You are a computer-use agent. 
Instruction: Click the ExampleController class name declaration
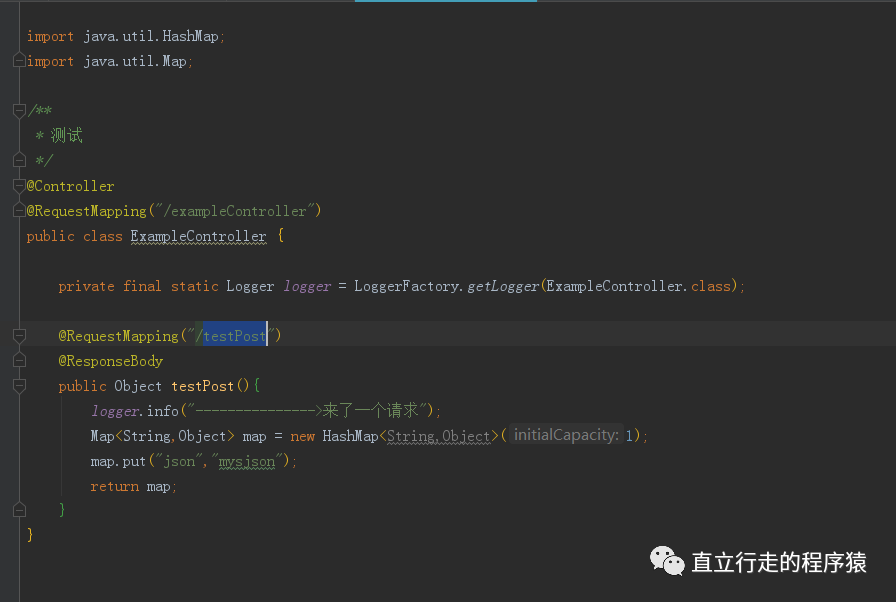click(x=198, y=236)
